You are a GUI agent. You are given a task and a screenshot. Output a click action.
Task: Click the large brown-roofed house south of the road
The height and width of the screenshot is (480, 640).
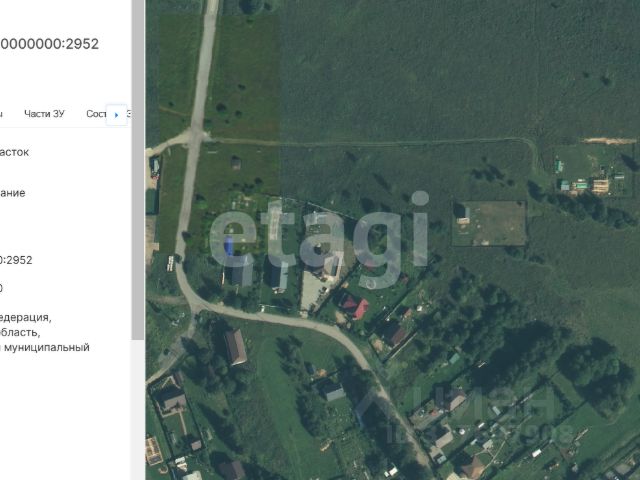point(236,347)
